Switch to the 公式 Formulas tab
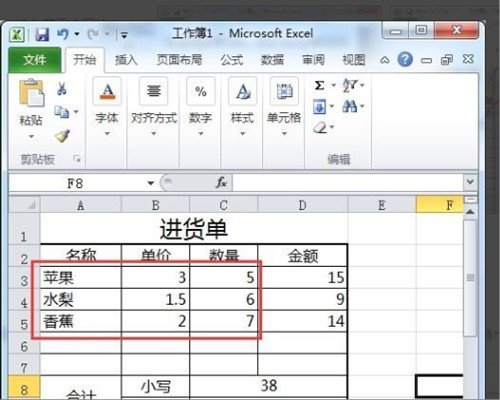 [231, 60]
